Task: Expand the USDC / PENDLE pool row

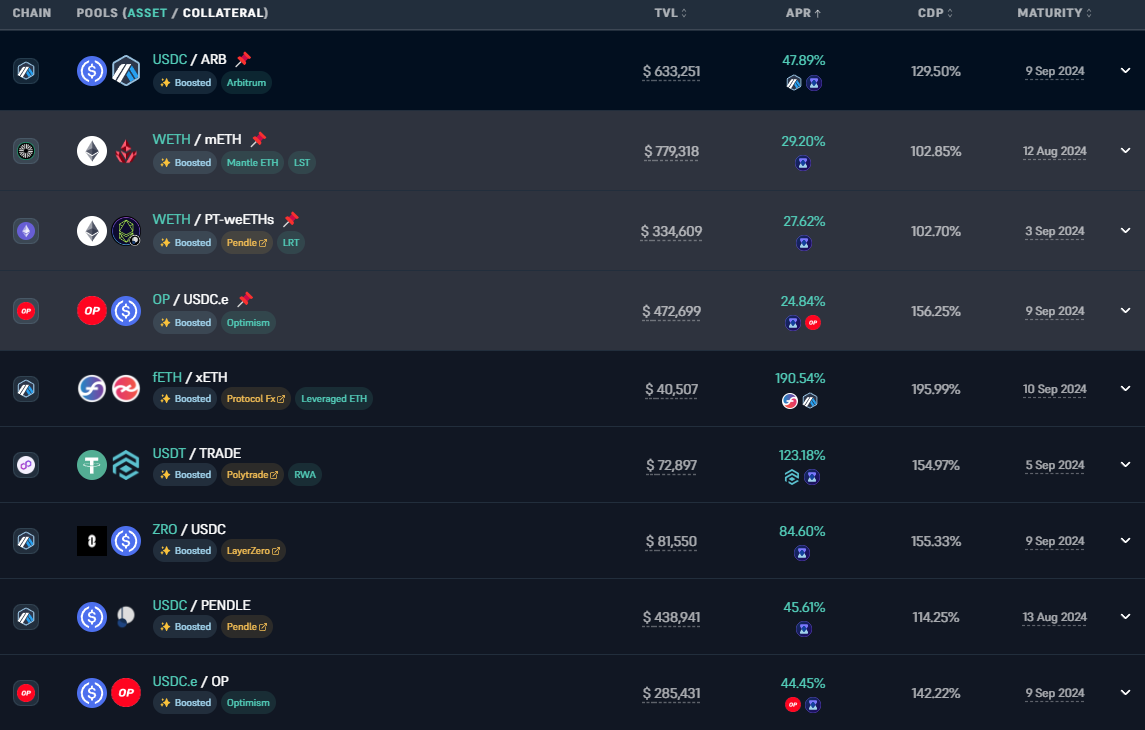Action: (x=1125, y=616)
